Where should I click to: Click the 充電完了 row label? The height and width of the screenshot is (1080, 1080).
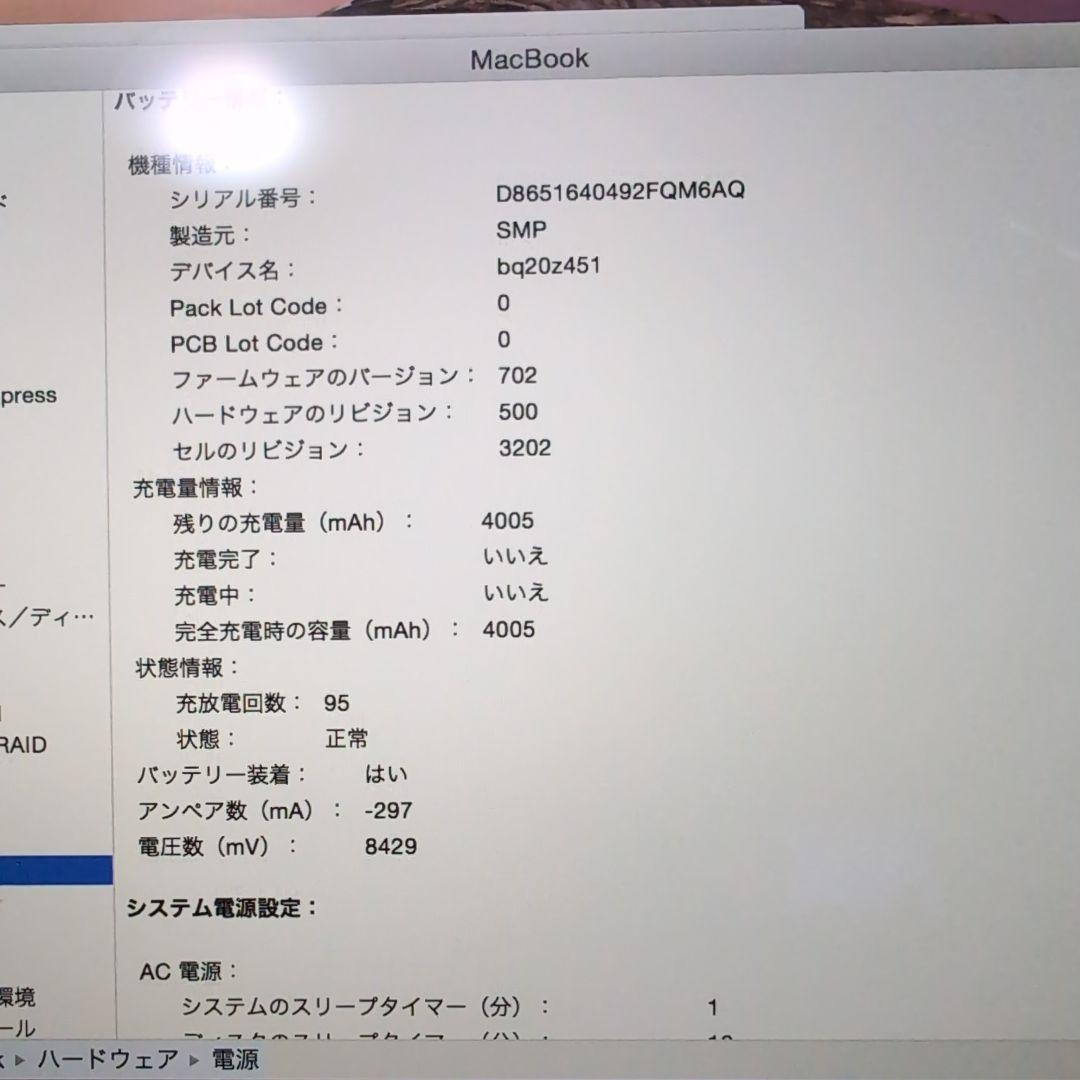click(225, 559)
